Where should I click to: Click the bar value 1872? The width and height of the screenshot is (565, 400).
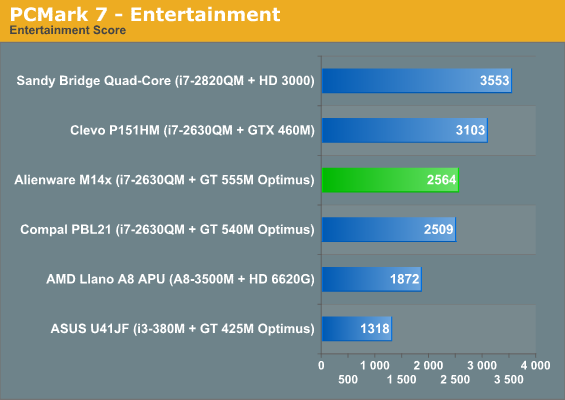pos(405,279)
